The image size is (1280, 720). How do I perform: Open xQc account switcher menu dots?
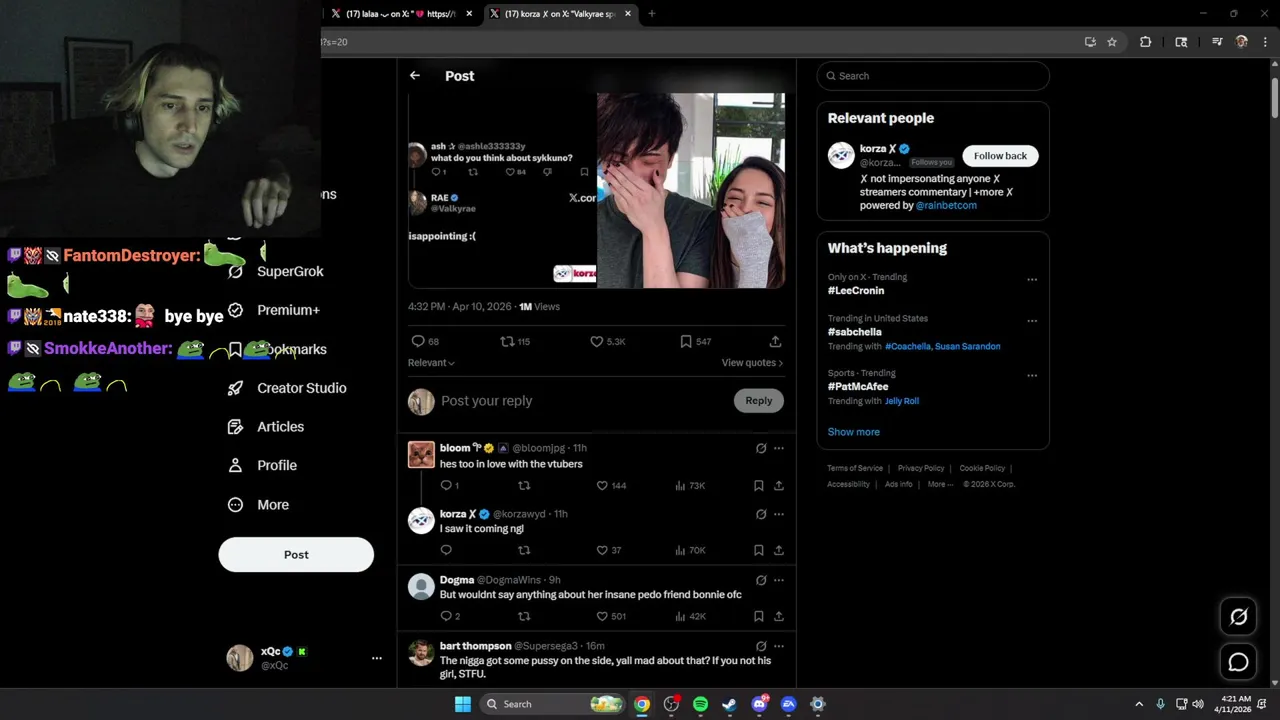coord(377,658)
